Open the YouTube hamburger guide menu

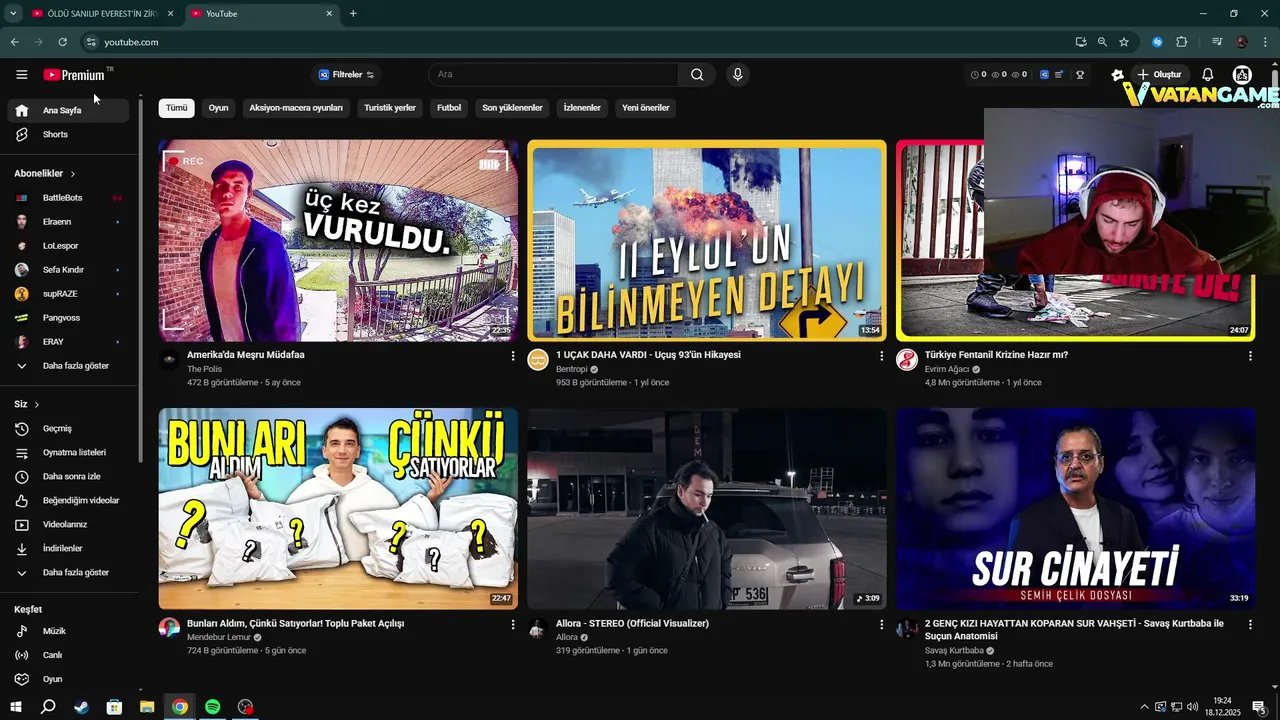21,75
